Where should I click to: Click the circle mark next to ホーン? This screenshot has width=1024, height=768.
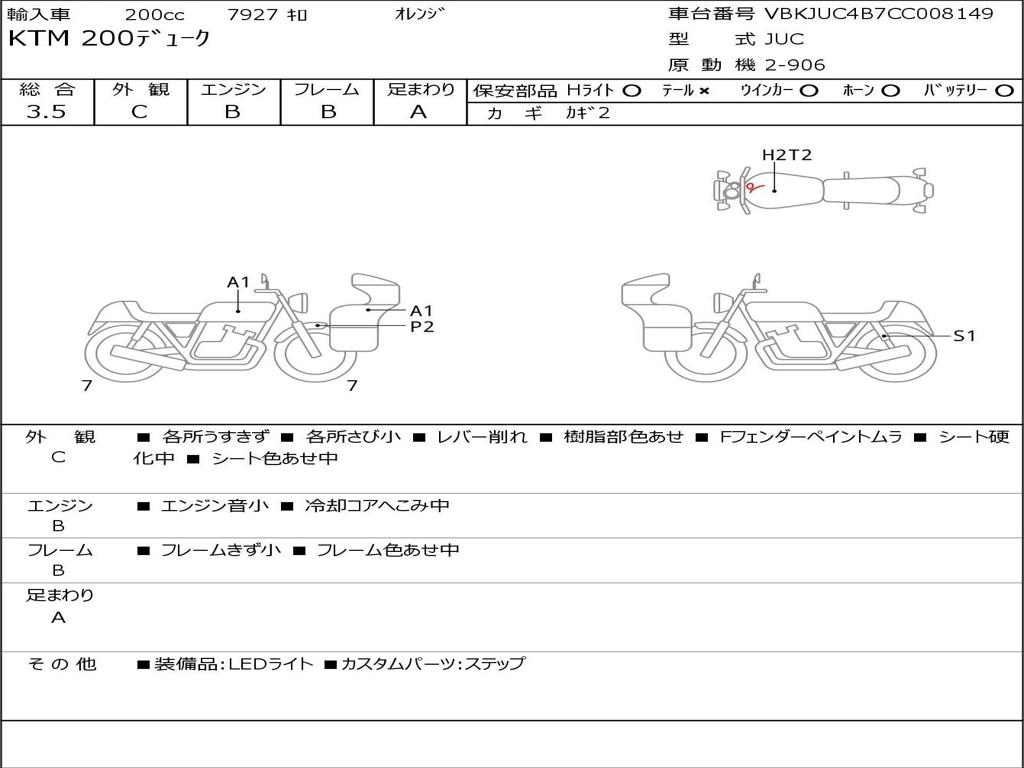tap(891, 90)
